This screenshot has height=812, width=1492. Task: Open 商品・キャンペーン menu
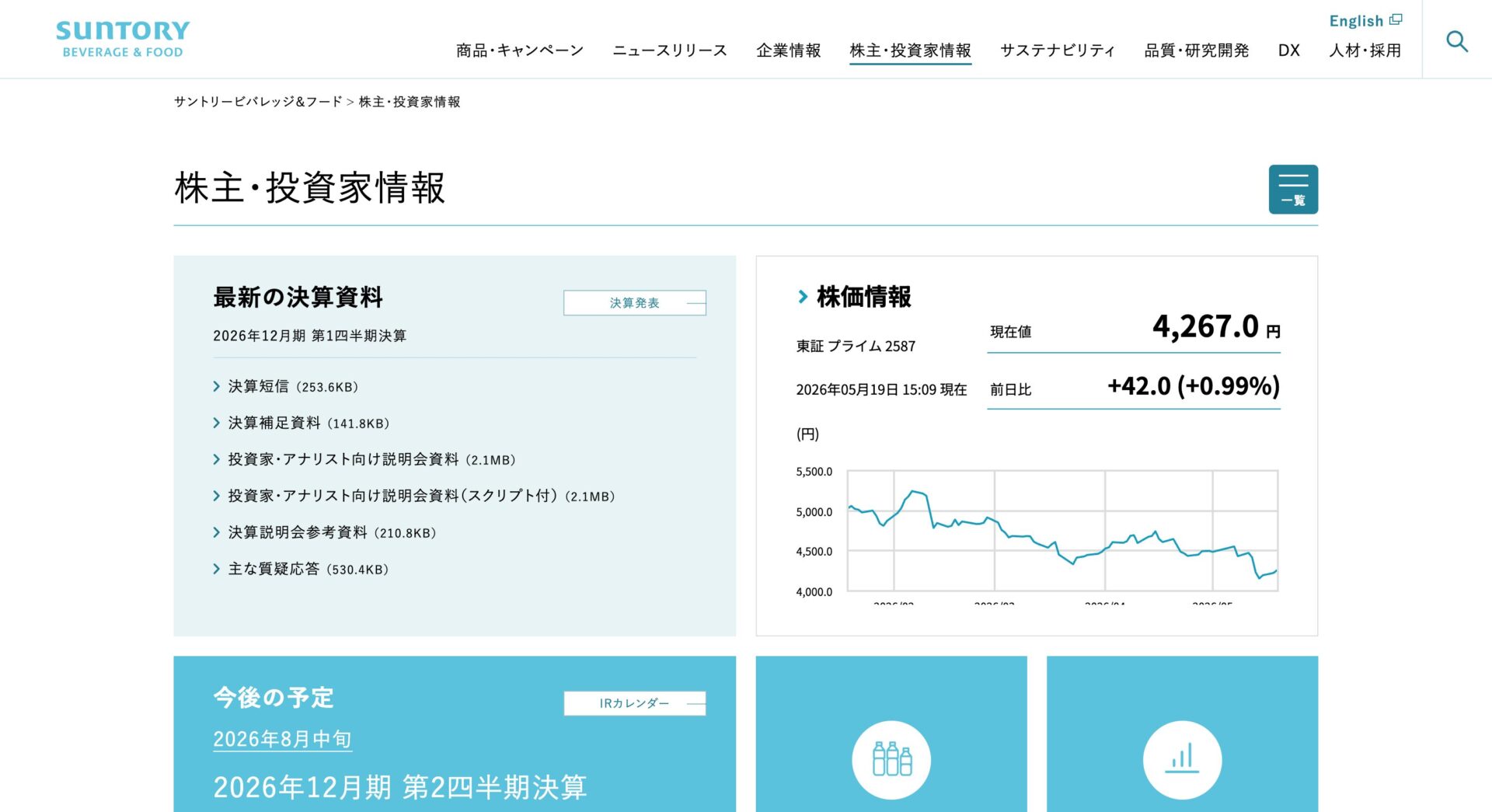[x=520, y=51]
